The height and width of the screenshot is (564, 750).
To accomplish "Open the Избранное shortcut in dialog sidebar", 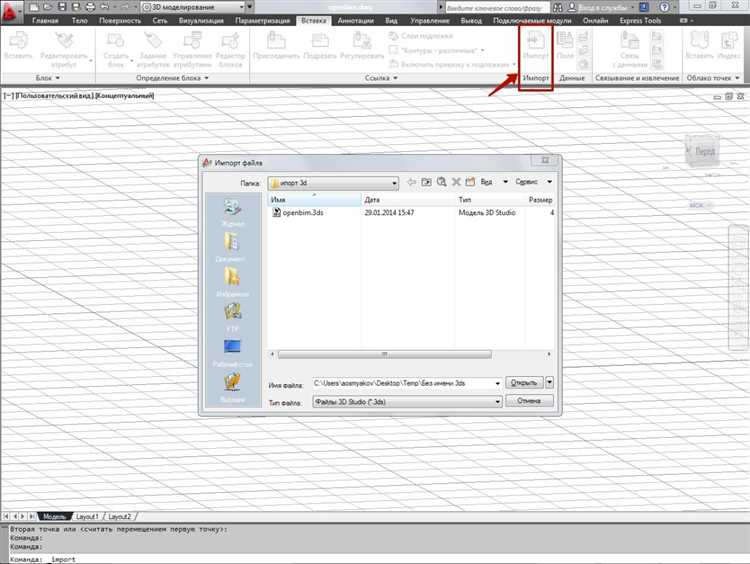I will [232, 282].
